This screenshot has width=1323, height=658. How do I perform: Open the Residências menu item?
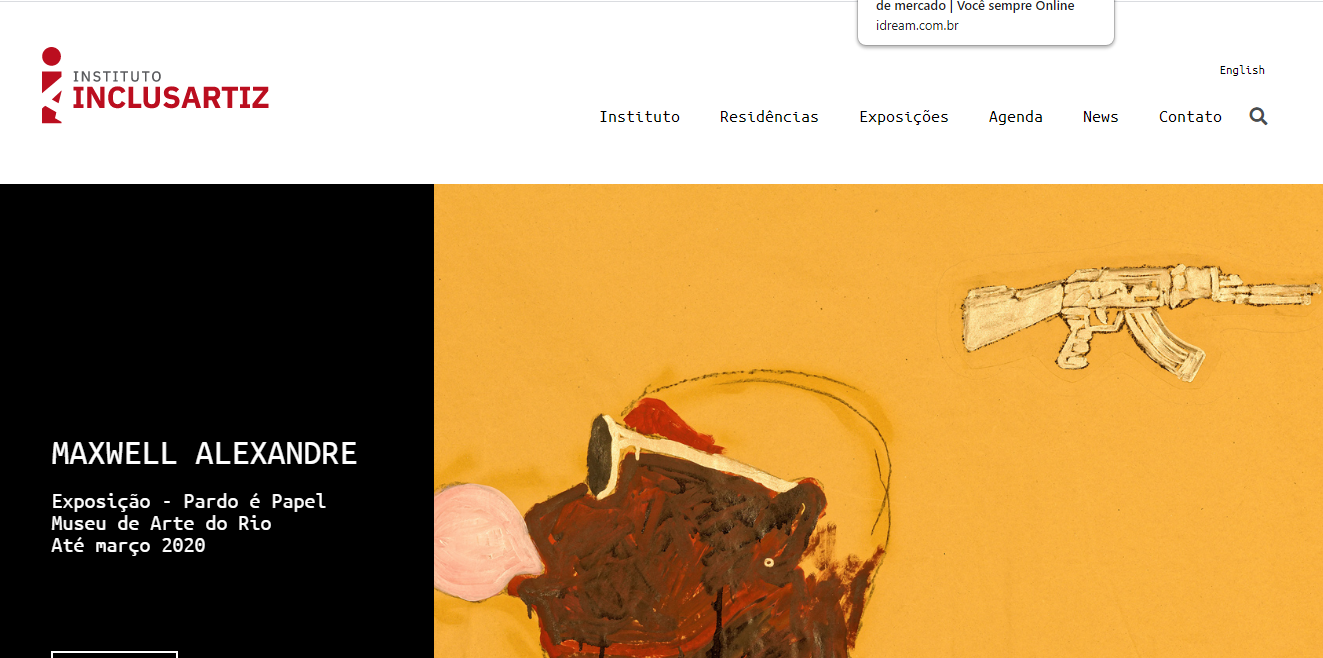coord(769,117)
